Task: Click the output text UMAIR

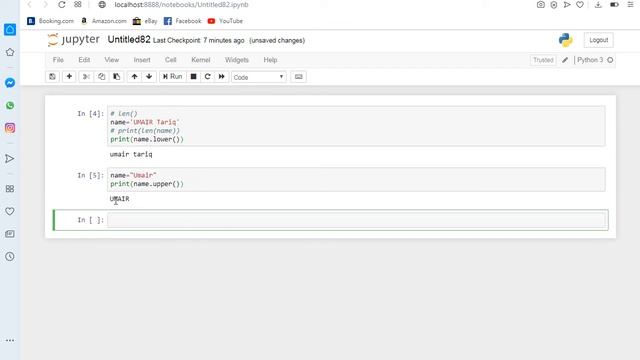Action: [x=120, y=199]
